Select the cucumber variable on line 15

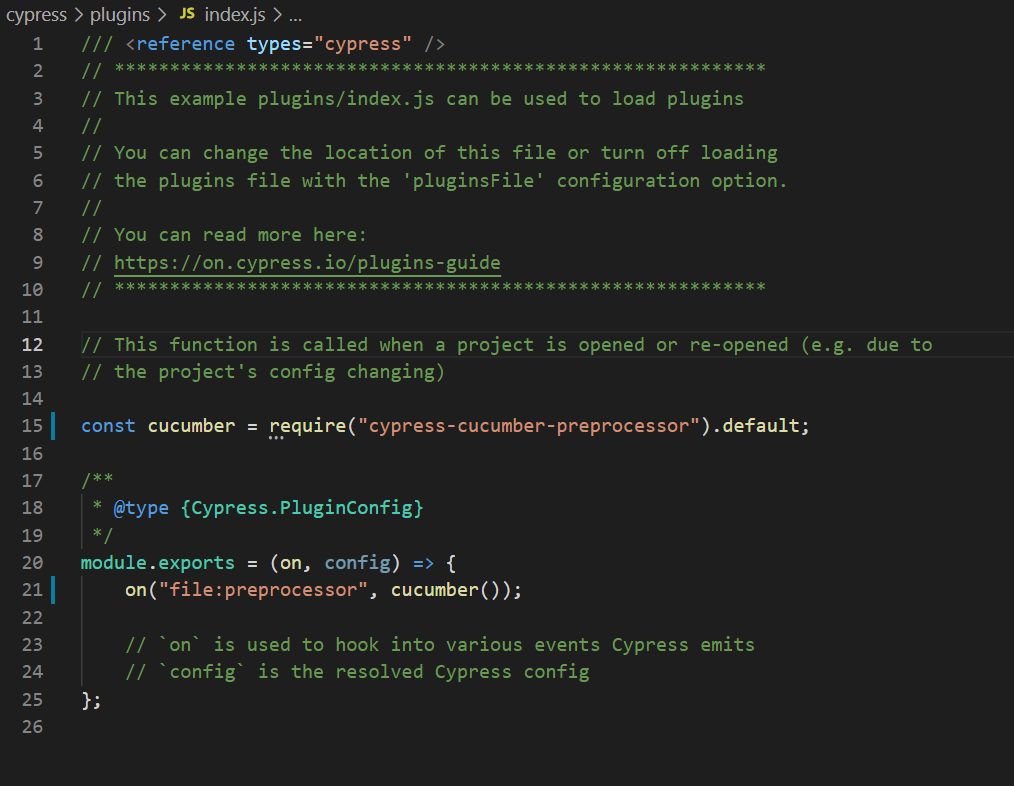pyautogui.click(x=191, y=425)
